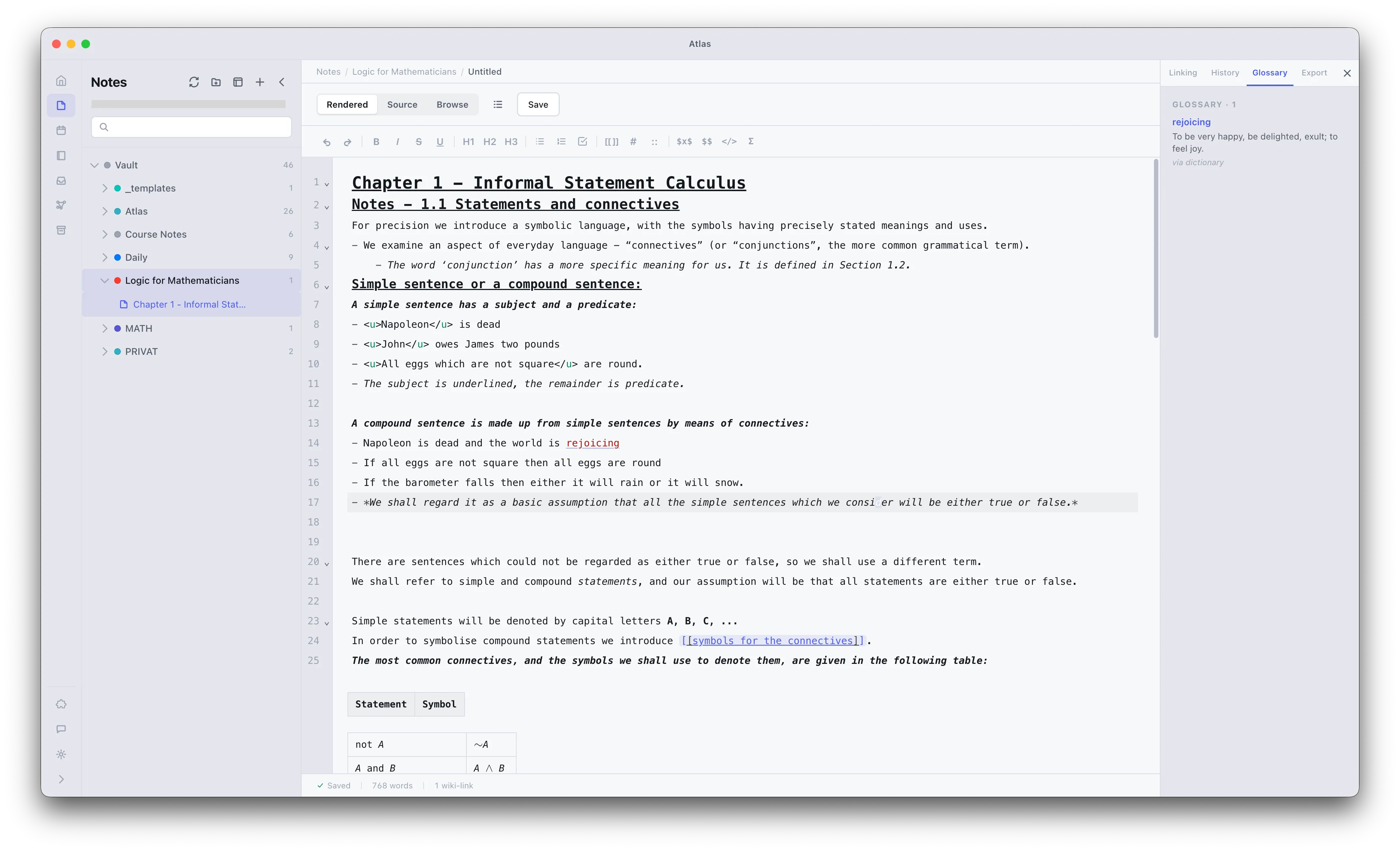The image size is (1400, 851).
Task: Open the archive icon in left rail
Action: click(x=62, y=230)
